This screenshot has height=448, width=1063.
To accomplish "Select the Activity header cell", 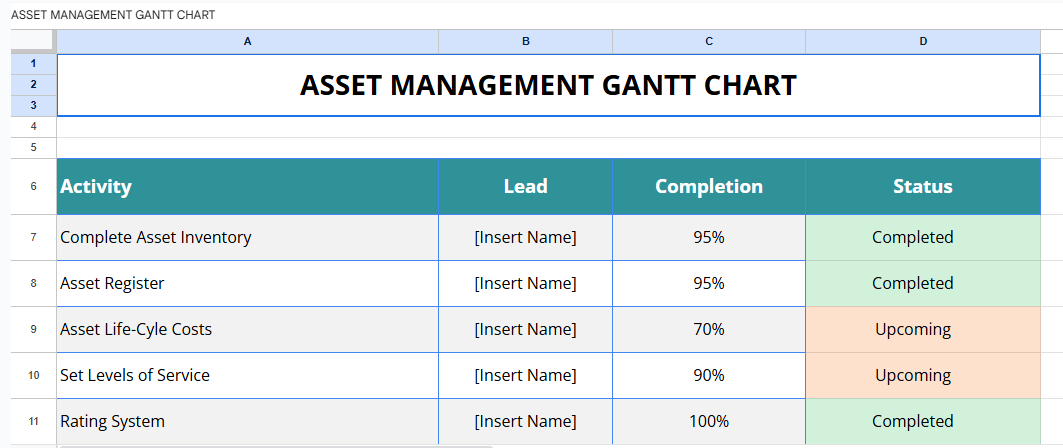I will click(x=247, y=186).
